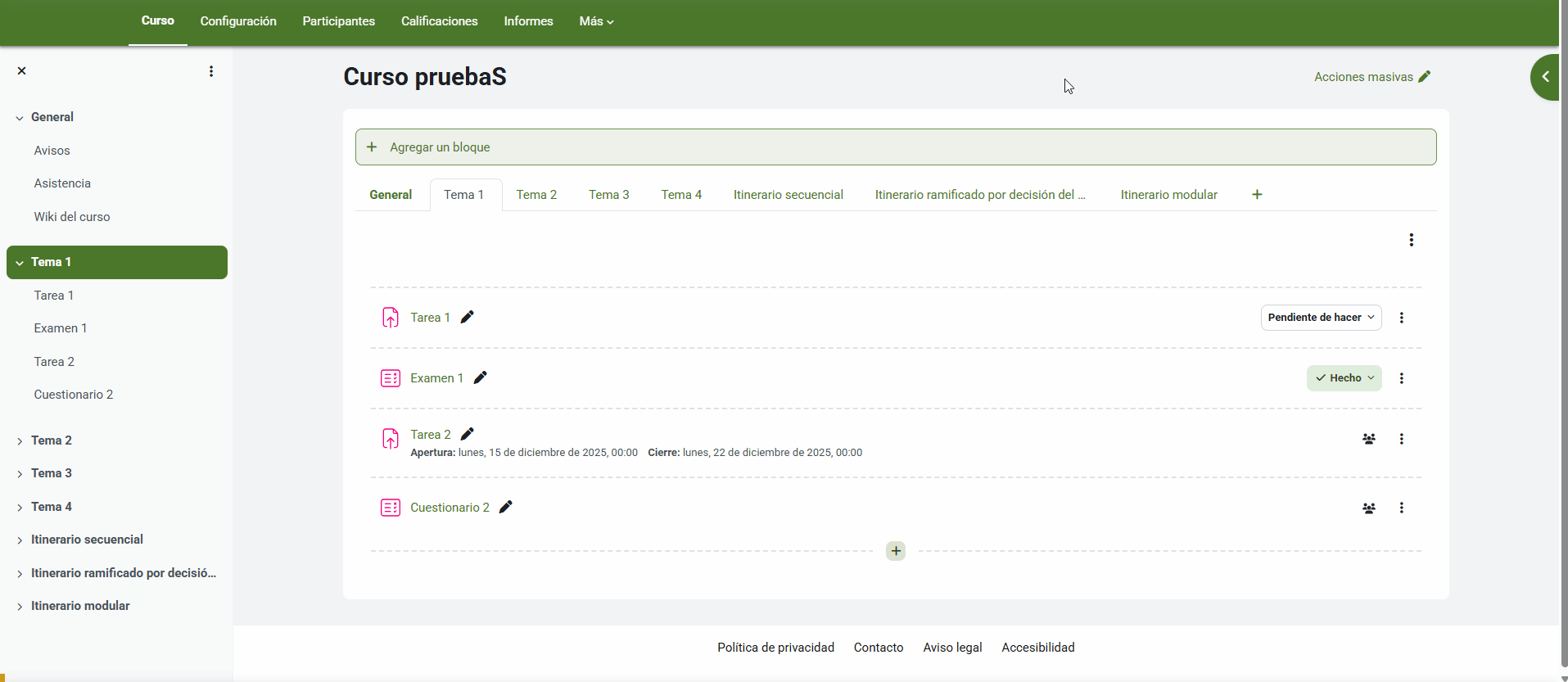The image size is (1568, 682).
Task: Edit the Examen 1 title
Action: 481,377
